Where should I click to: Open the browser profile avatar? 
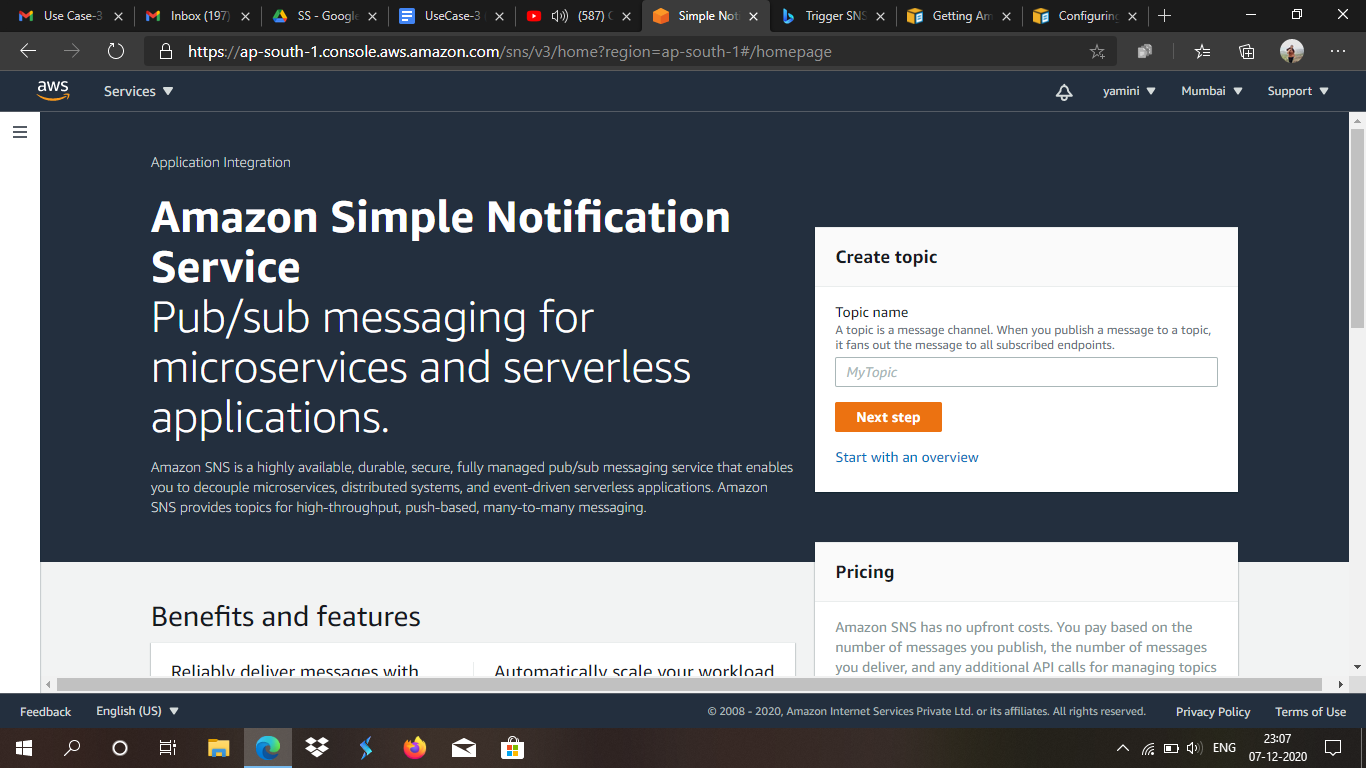coord(1292,51)
